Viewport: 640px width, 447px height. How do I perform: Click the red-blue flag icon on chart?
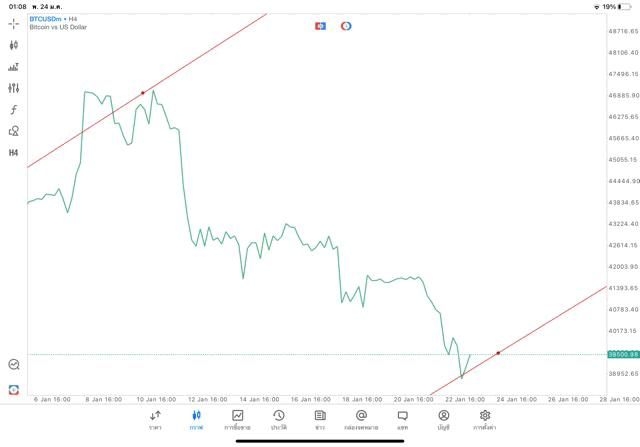pos(320,26)
